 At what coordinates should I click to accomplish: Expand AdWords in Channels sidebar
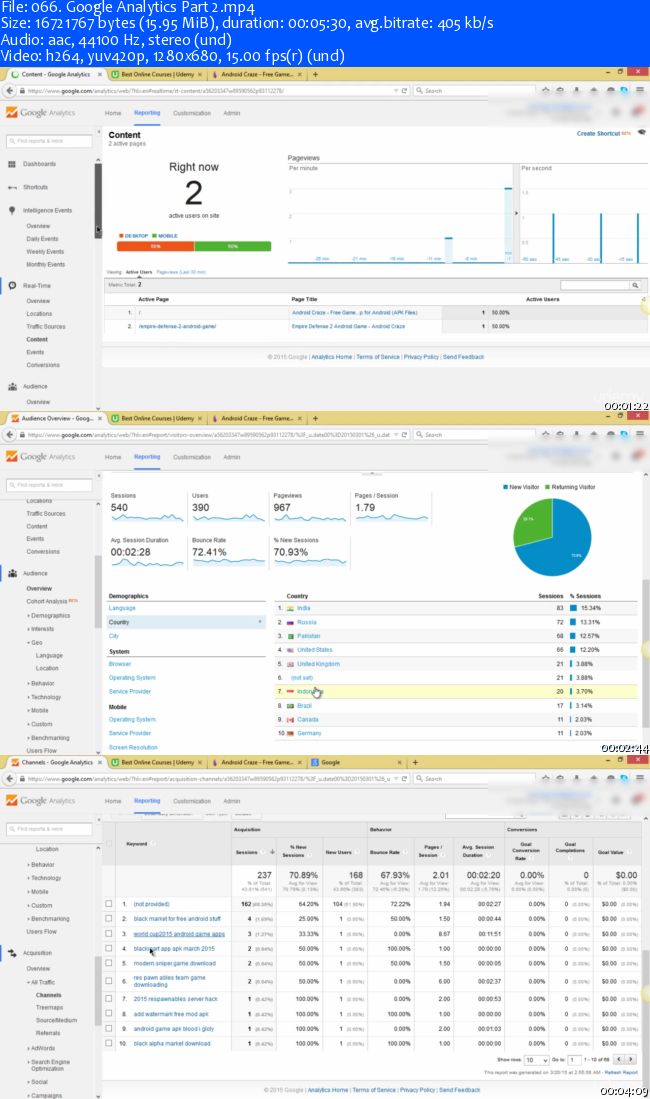click(42, 1048)
